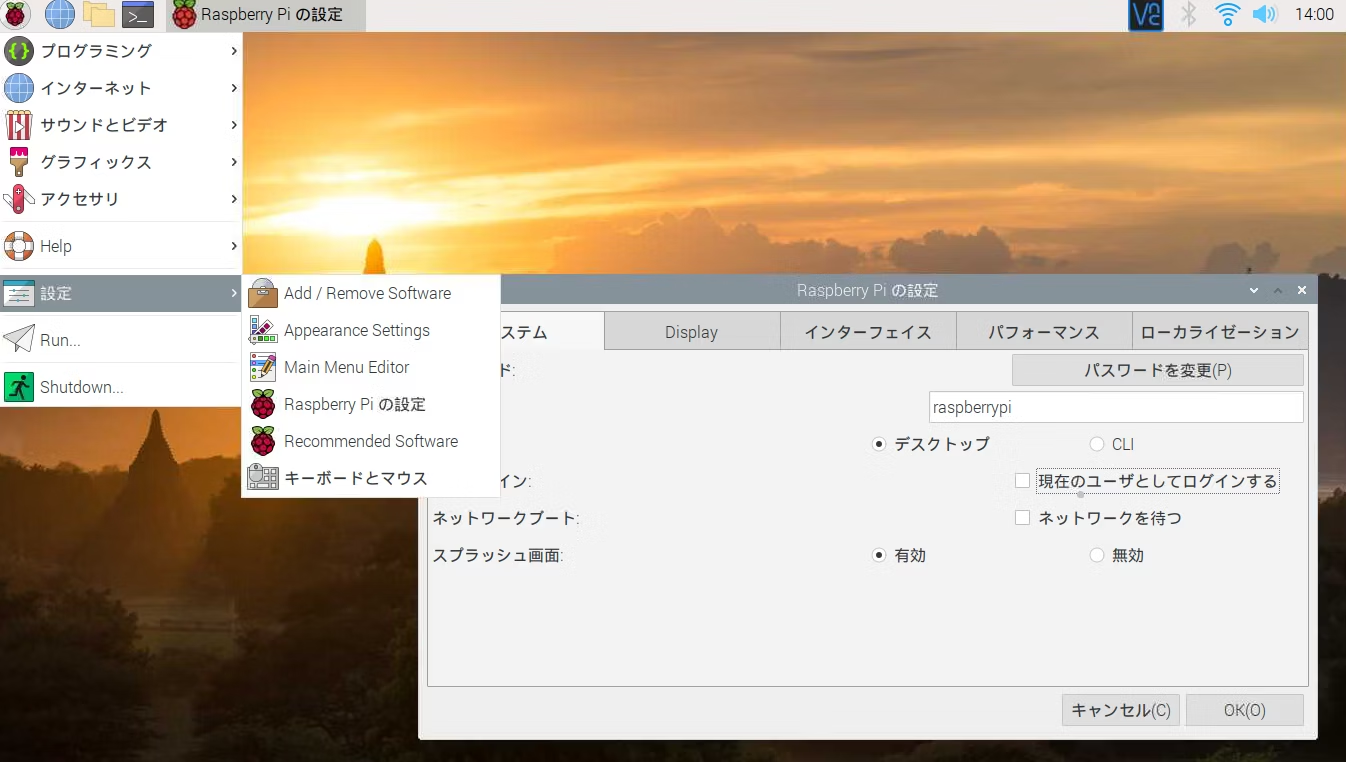Screen dimensions: 1346x762
Task: Click the 14:00 clock in the panel
Action: (x=1314, y=14)
